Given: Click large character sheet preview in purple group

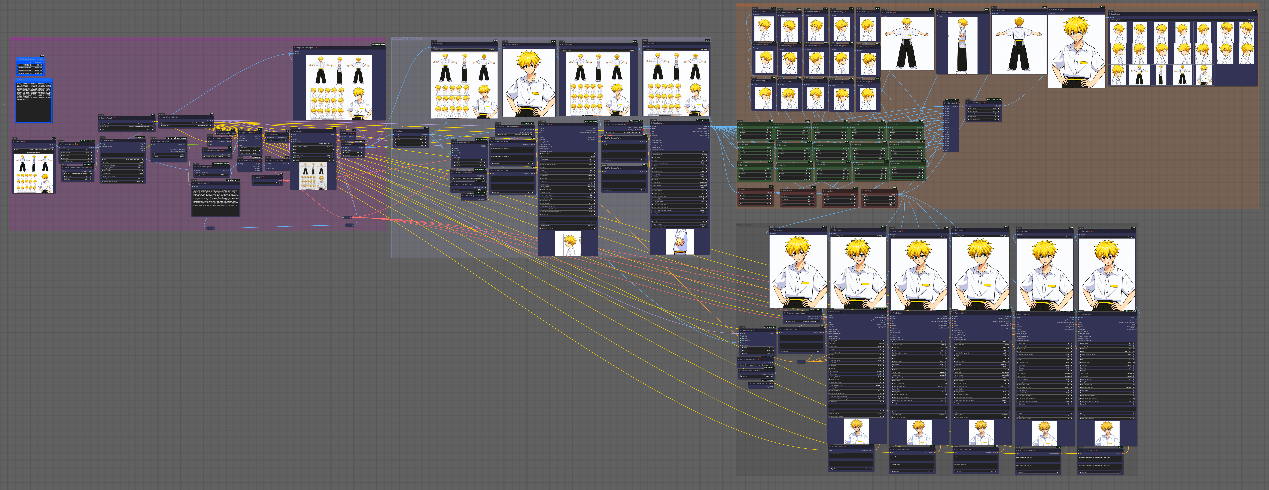Looking at the screenshot, I should click(x=339, y=87).
